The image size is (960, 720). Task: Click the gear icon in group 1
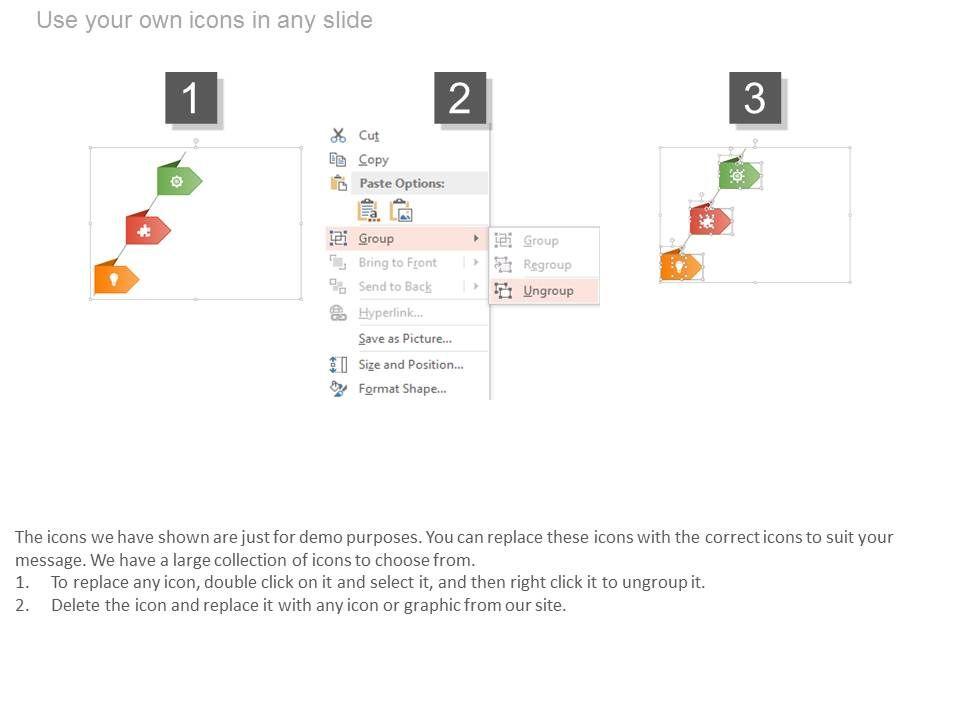(177, 181)
